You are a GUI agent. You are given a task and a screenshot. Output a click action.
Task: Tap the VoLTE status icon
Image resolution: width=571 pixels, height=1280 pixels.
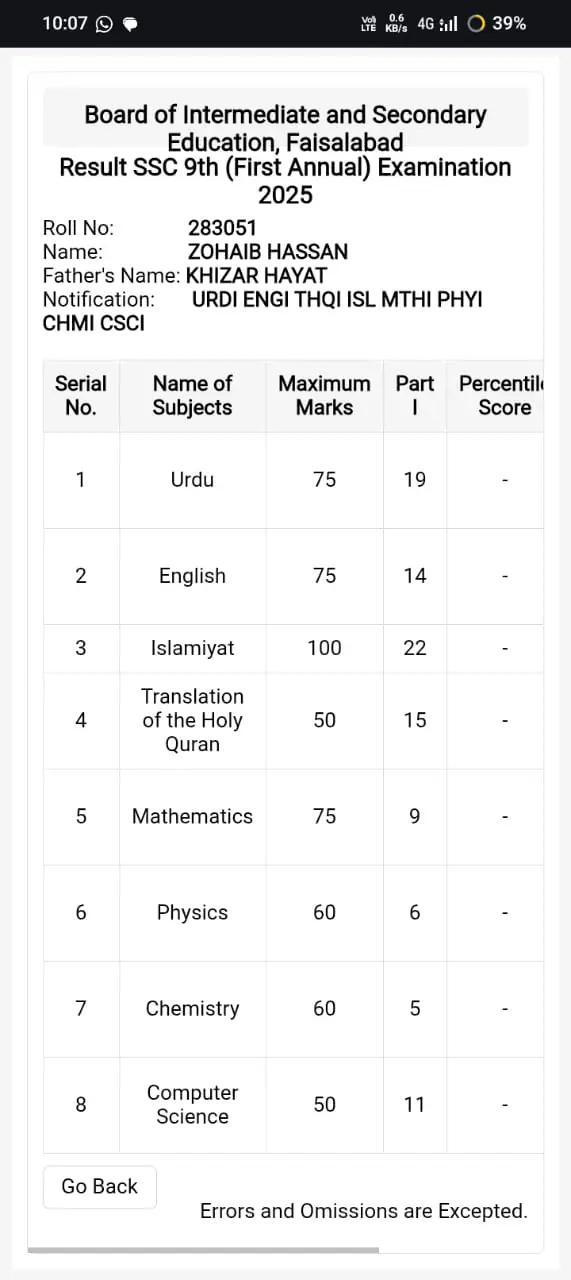368,24
